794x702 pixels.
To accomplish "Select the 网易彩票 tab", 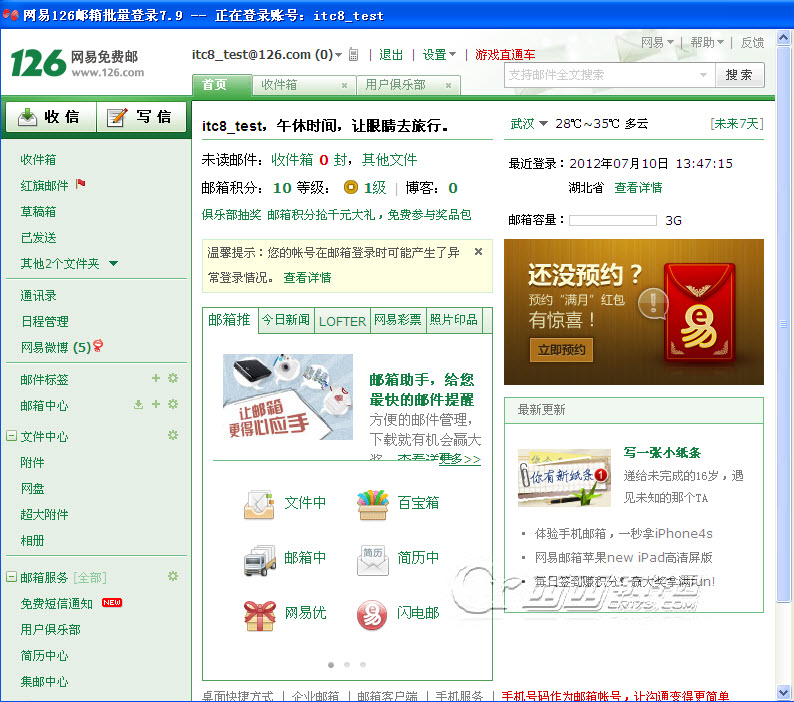I will tap(398, 320).
